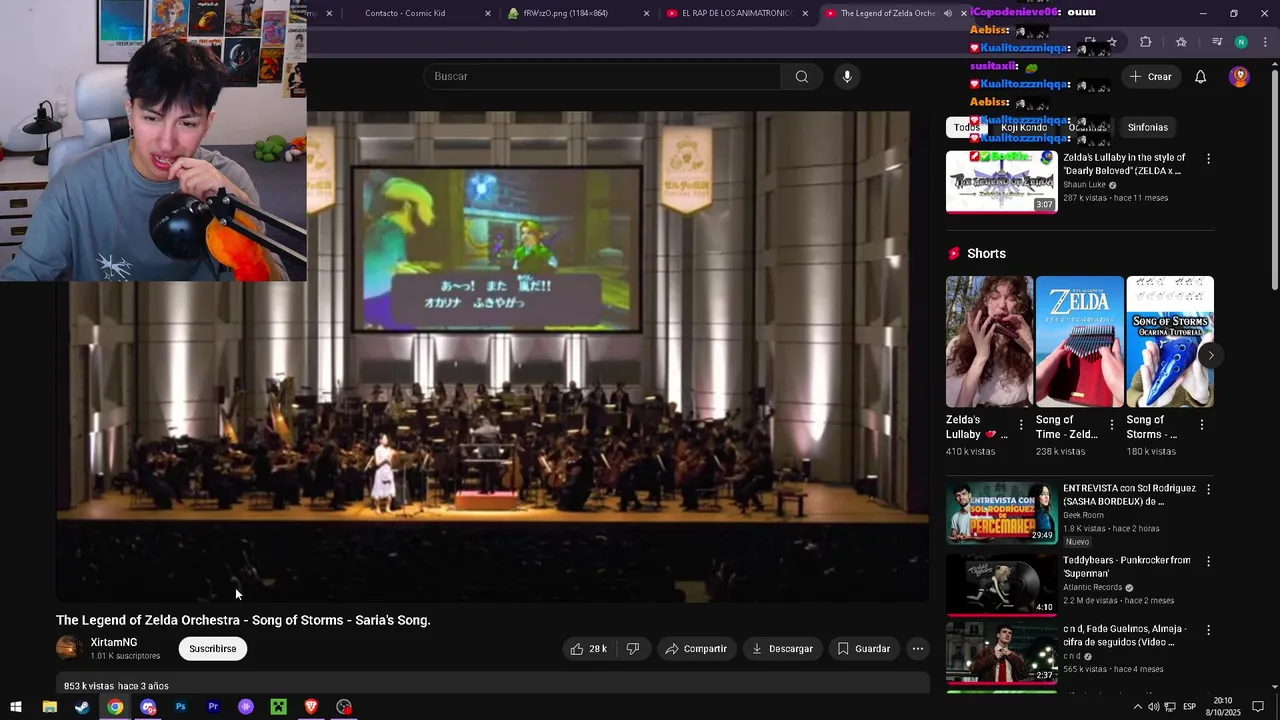Open network icon in system tray
Viewport: 1280px width, 720px height.
1170,707
